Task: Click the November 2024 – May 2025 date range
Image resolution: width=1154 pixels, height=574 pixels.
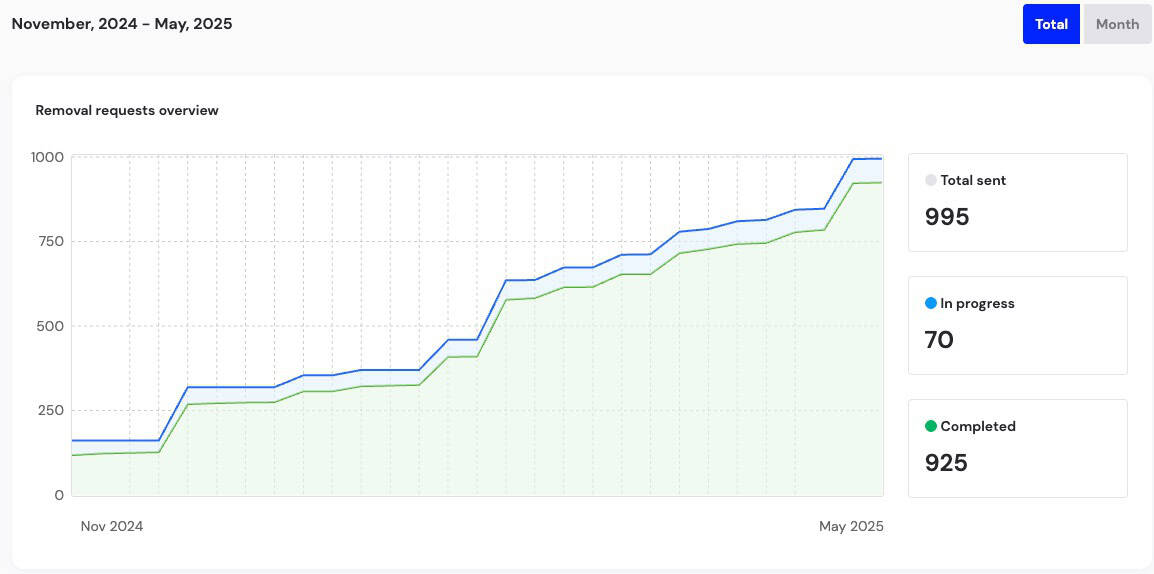Action: point(122,24)
